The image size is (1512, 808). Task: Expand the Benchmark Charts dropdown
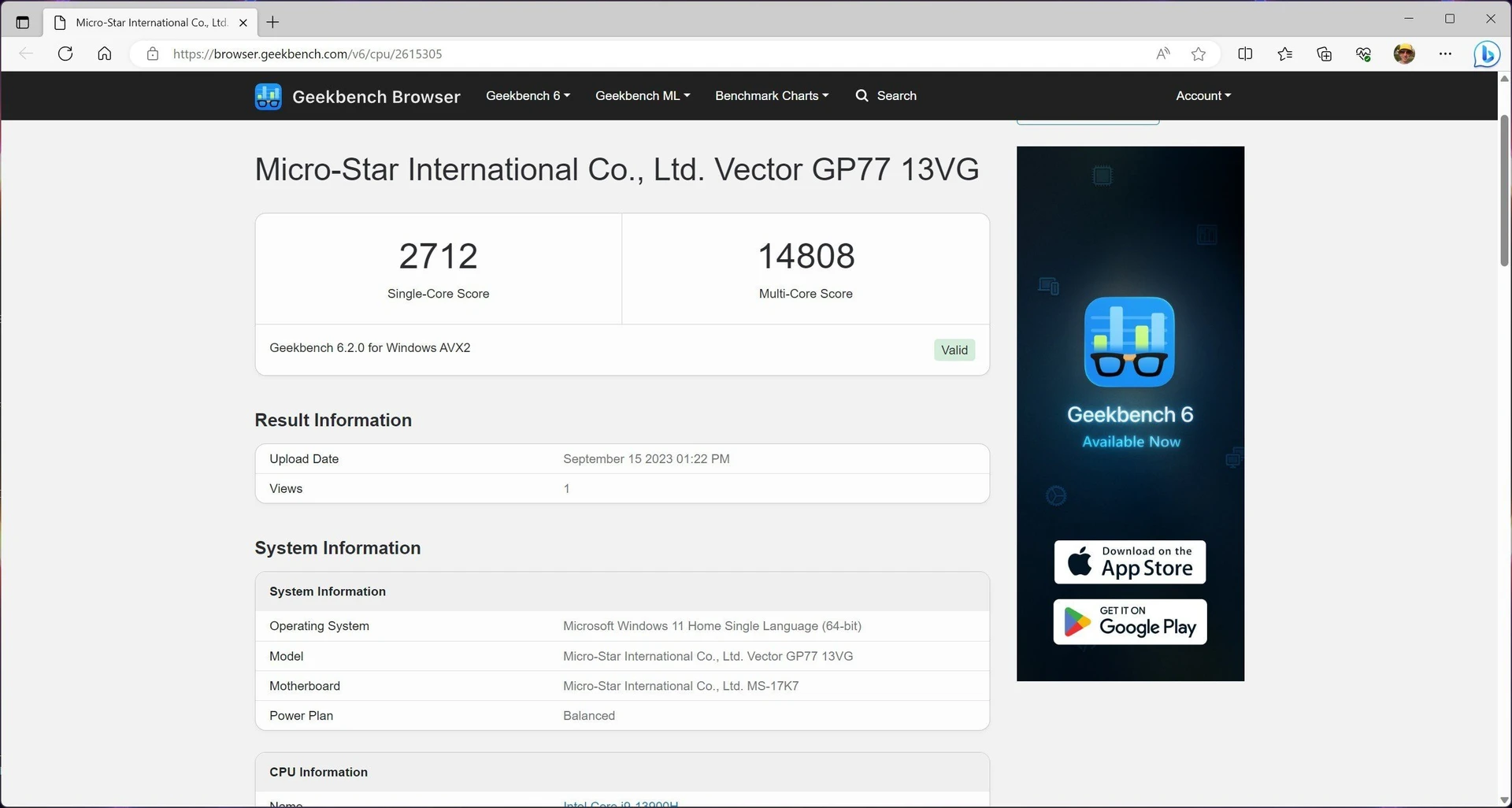point(772,95)
